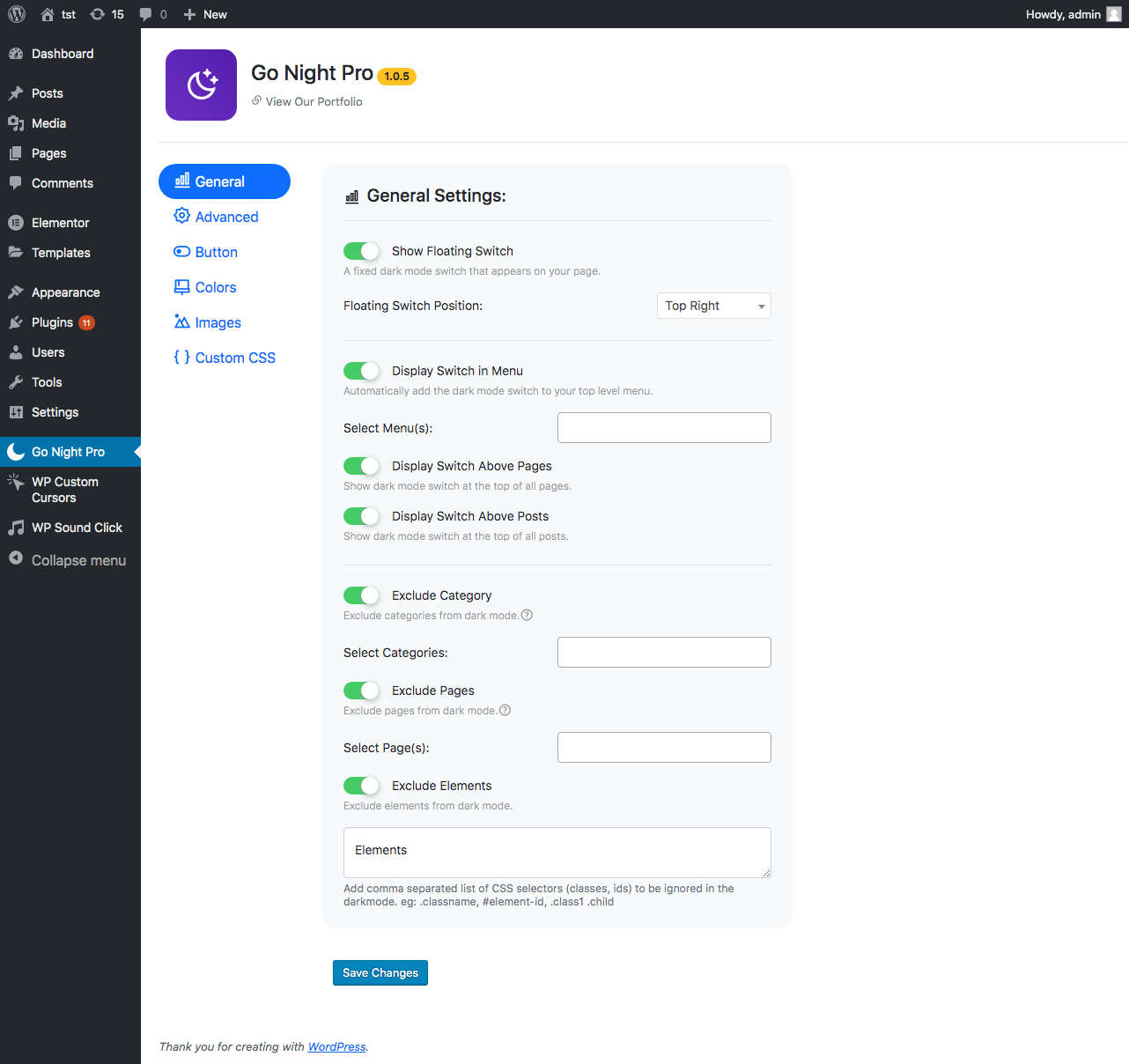Click the 1.0.5 version badge

[x=397, y=77]
